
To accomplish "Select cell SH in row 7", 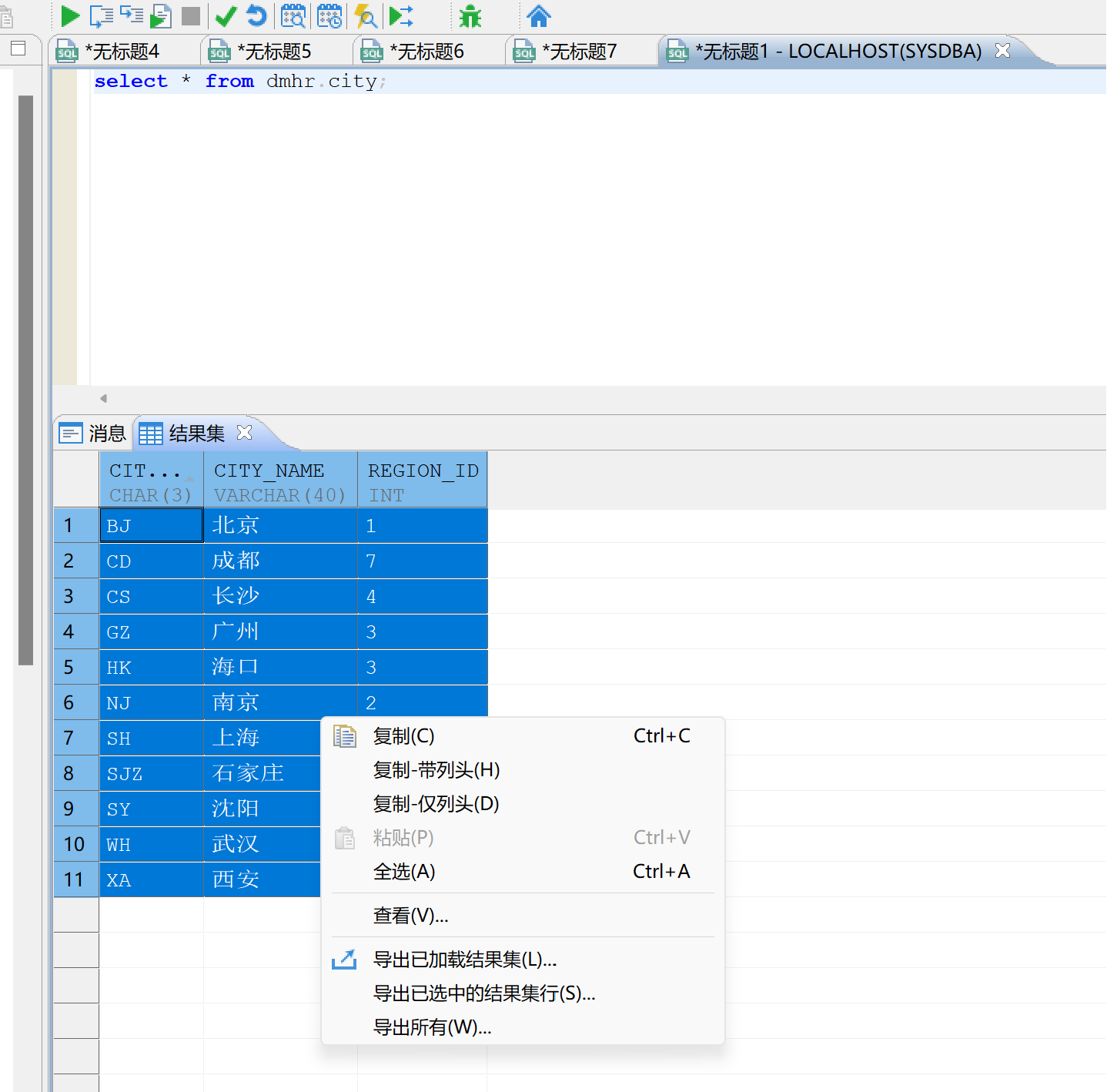I will (151, 738).
